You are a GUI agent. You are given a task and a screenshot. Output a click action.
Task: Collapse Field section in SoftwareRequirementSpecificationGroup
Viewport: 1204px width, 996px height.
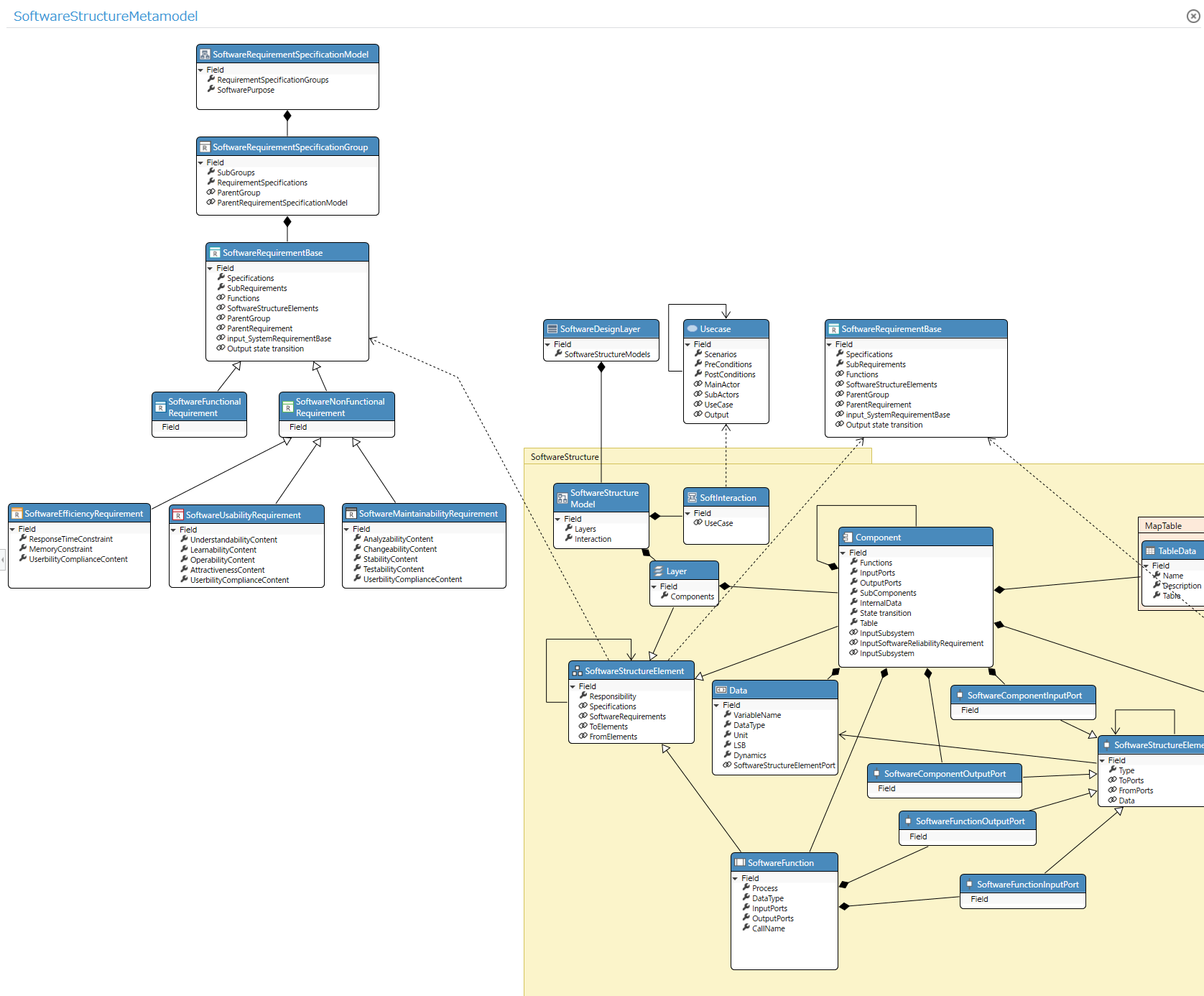click(x=201, y=162)
